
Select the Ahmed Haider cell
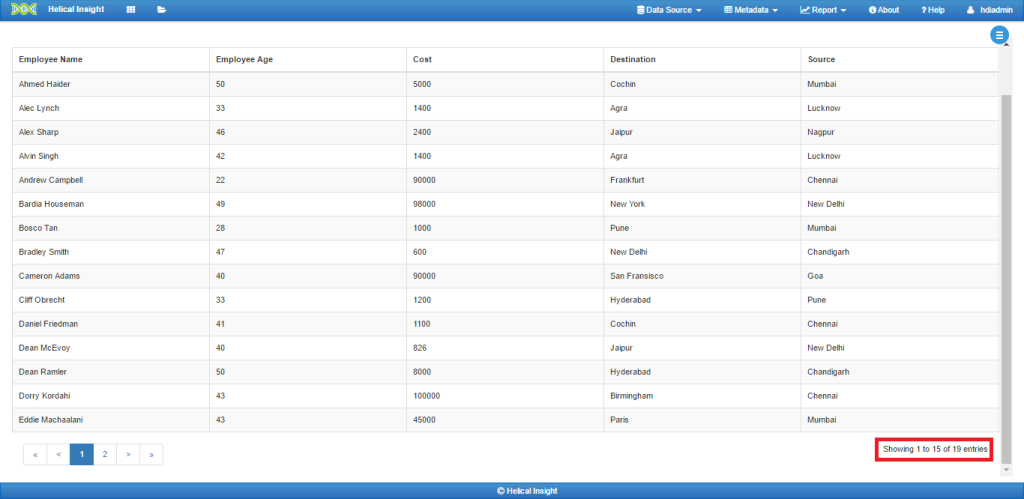click(x=111, y=84)
